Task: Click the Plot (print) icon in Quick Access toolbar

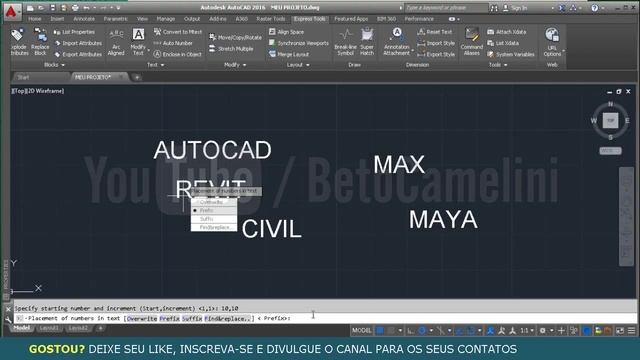Action: [75, 8]
